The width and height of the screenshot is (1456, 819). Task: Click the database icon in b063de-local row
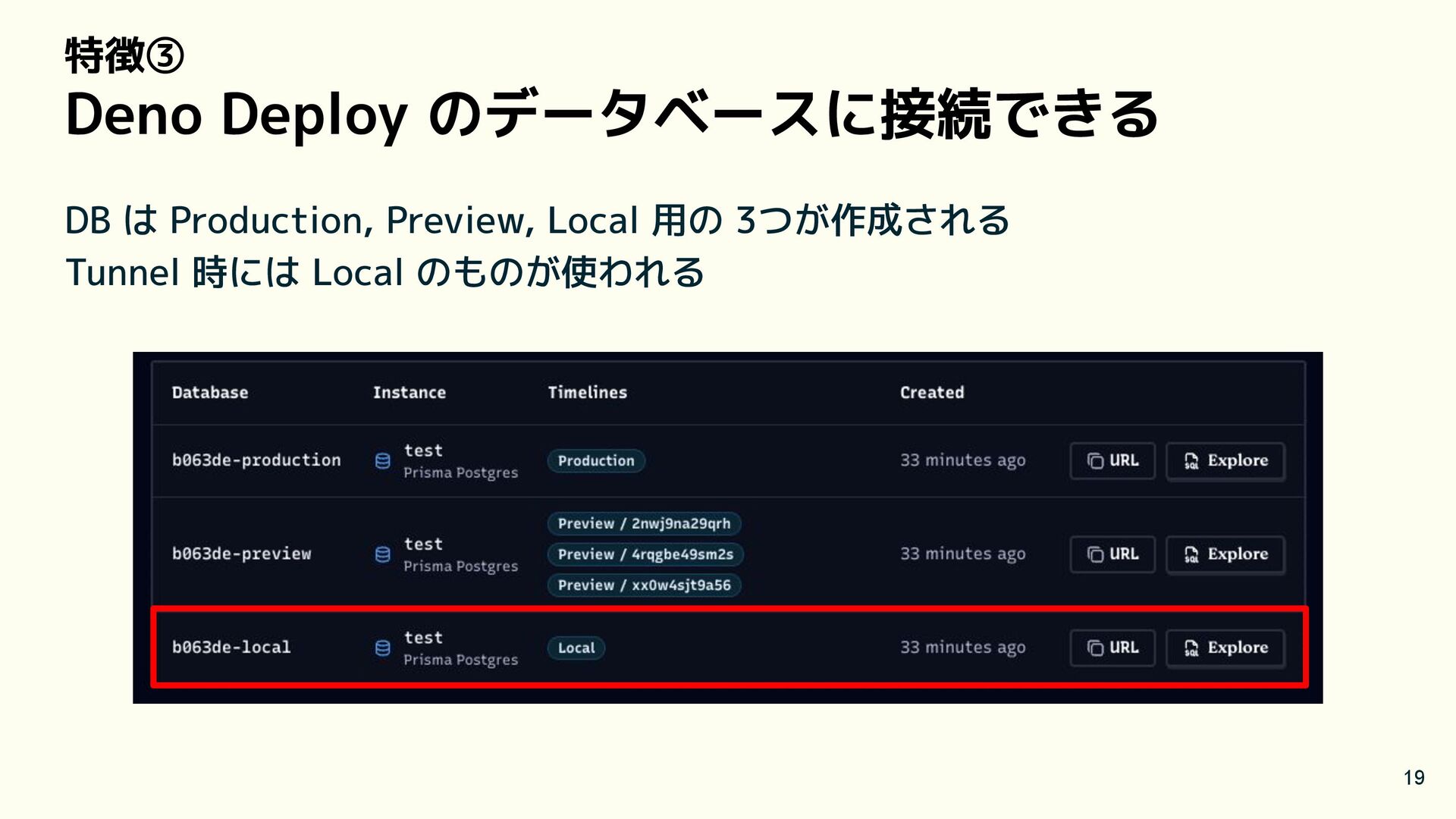pyautogui.click(x=383, y=648)
